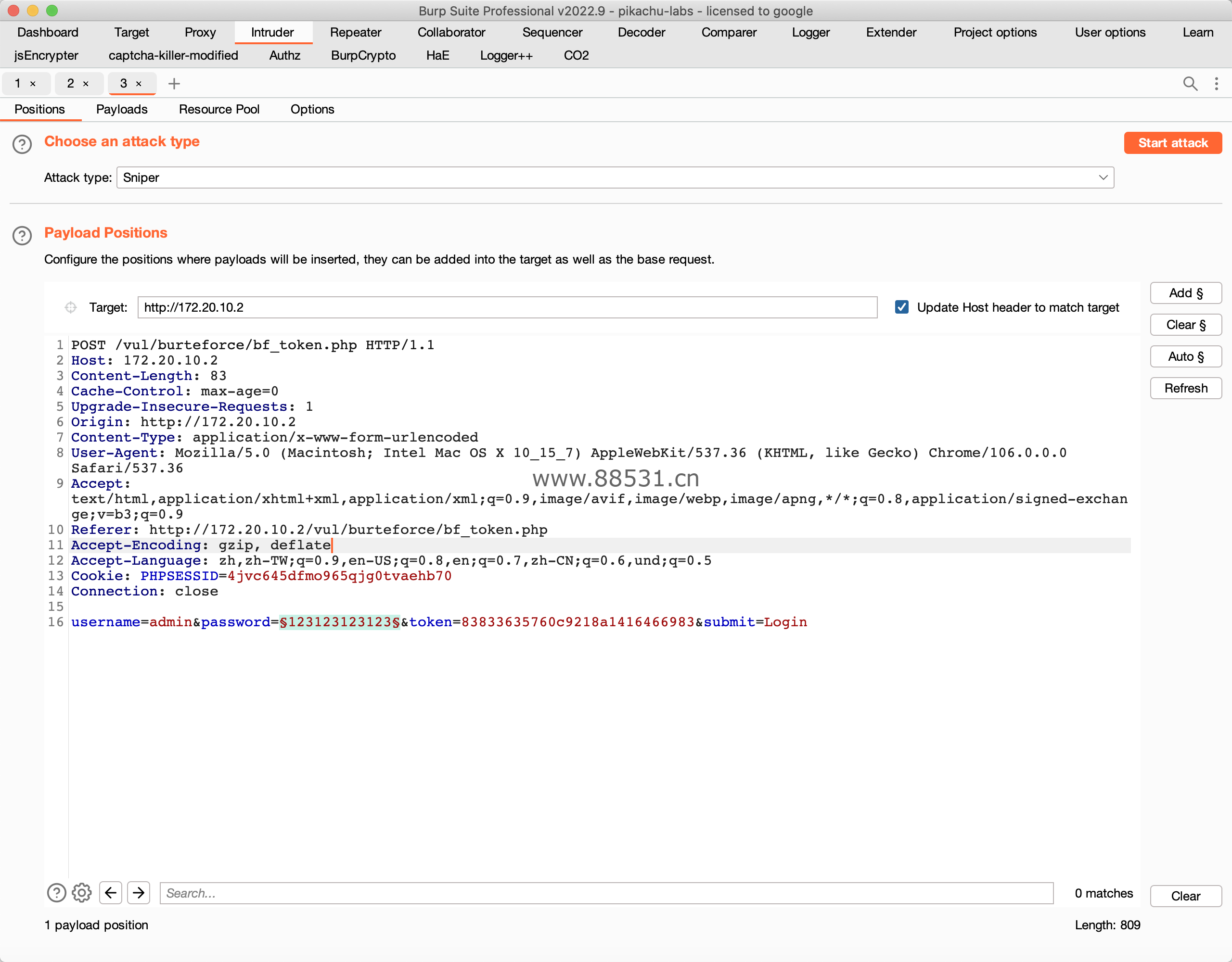Image resolution: width=1232 pixels, height=962 pixels.
Task: Open the Learn tab
Action: click(x=1198, y=32)
